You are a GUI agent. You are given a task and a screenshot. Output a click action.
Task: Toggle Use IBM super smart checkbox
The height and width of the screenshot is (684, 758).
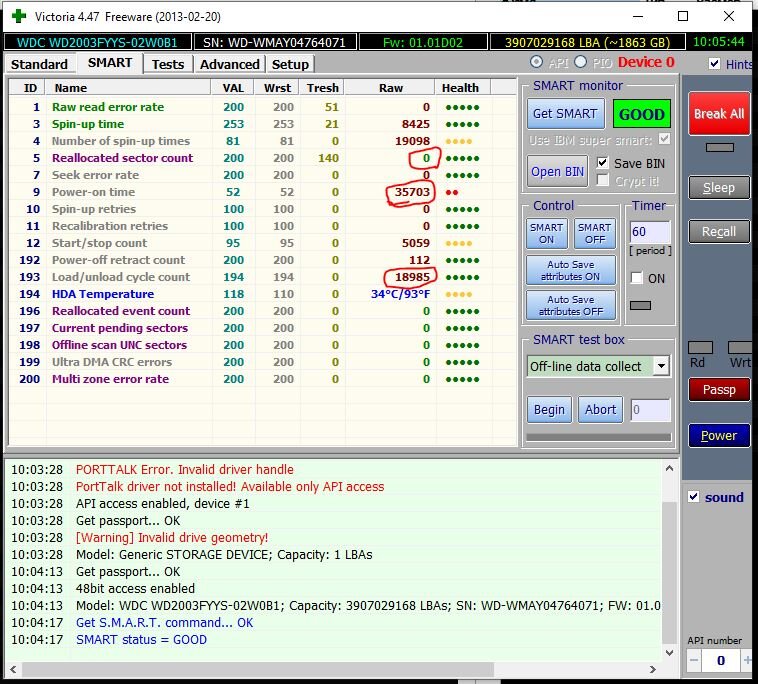(665, 139)
